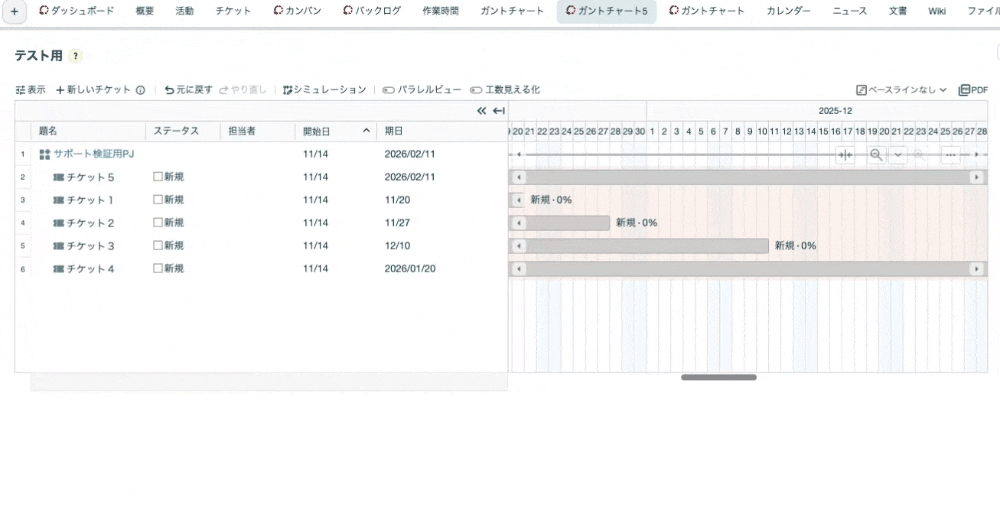
Task: Open the three-dots more options button
Action: pyautogui.click(x=950, y=155)
